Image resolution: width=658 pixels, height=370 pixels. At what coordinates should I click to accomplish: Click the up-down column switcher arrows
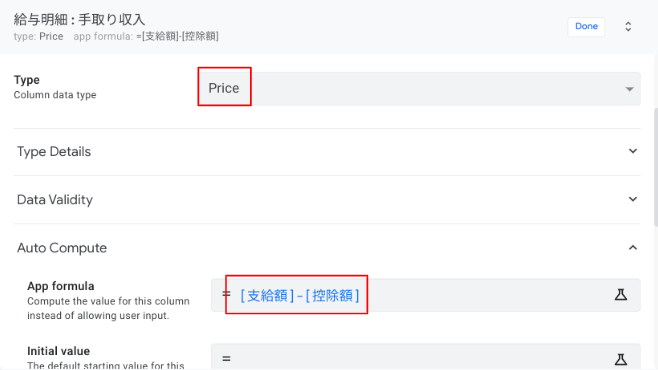pyautogui.click(x=628, y=26)
